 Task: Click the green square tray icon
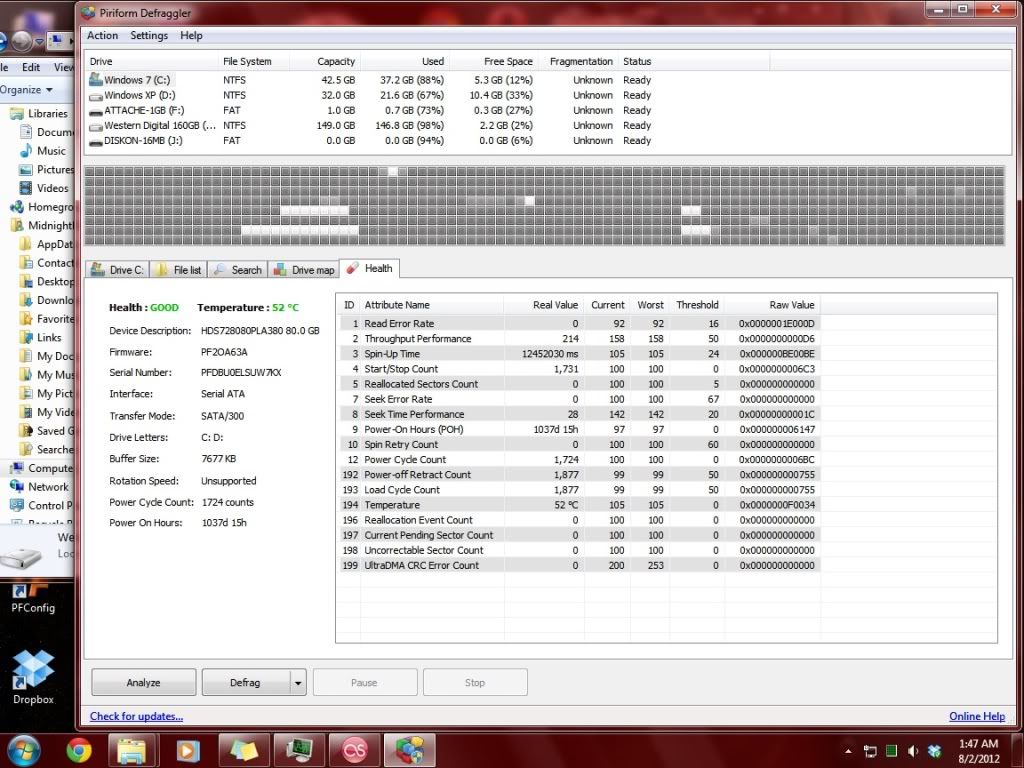coord(891,751)
